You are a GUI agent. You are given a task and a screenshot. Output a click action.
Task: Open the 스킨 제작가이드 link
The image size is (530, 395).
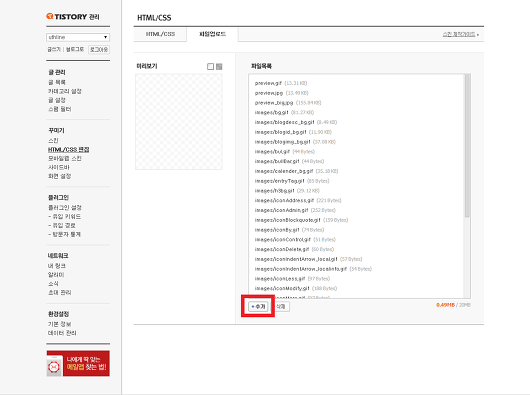coord(460,34)
